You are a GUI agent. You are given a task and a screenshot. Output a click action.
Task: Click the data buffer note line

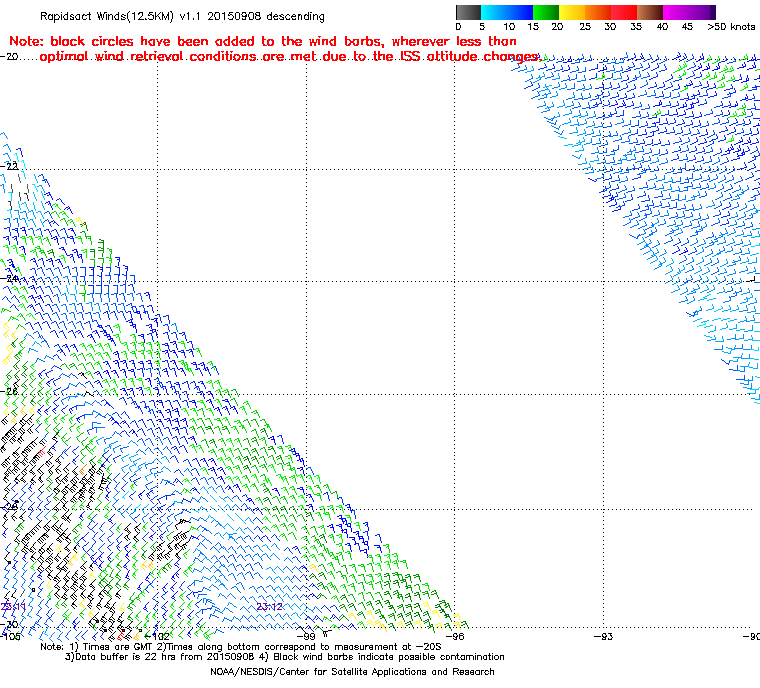[x=285, y=657]
